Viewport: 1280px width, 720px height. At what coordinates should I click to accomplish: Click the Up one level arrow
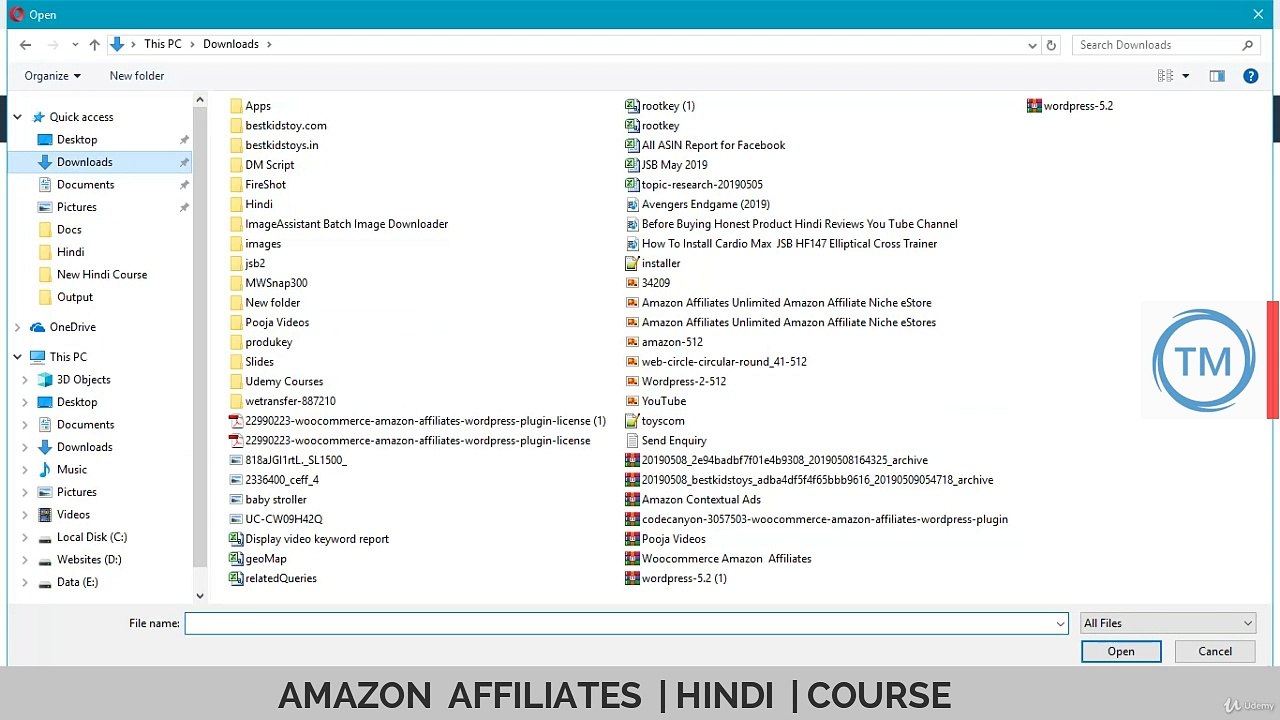pos(94,45)
